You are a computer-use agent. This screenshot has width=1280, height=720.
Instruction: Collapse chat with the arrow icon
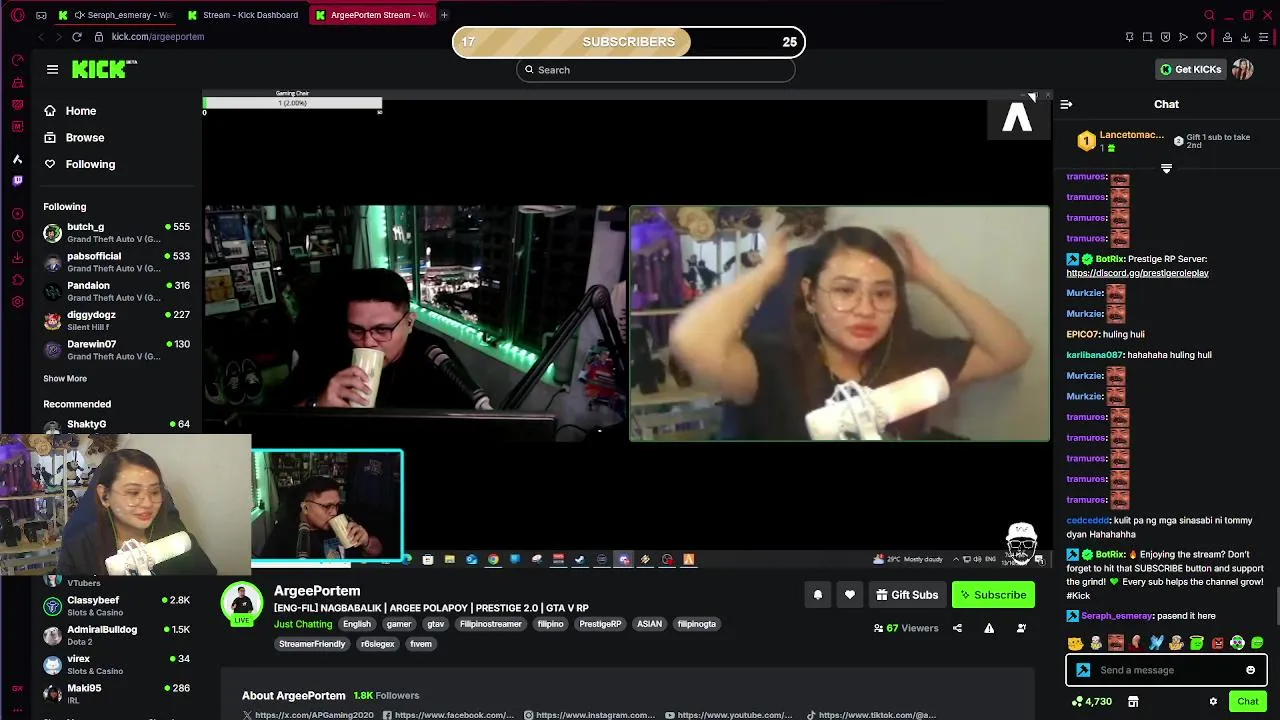click(x=1066, y=104)
